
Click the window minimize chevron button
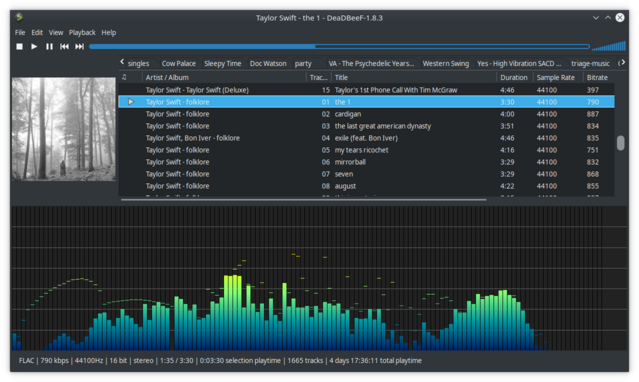tap(596, 18)
